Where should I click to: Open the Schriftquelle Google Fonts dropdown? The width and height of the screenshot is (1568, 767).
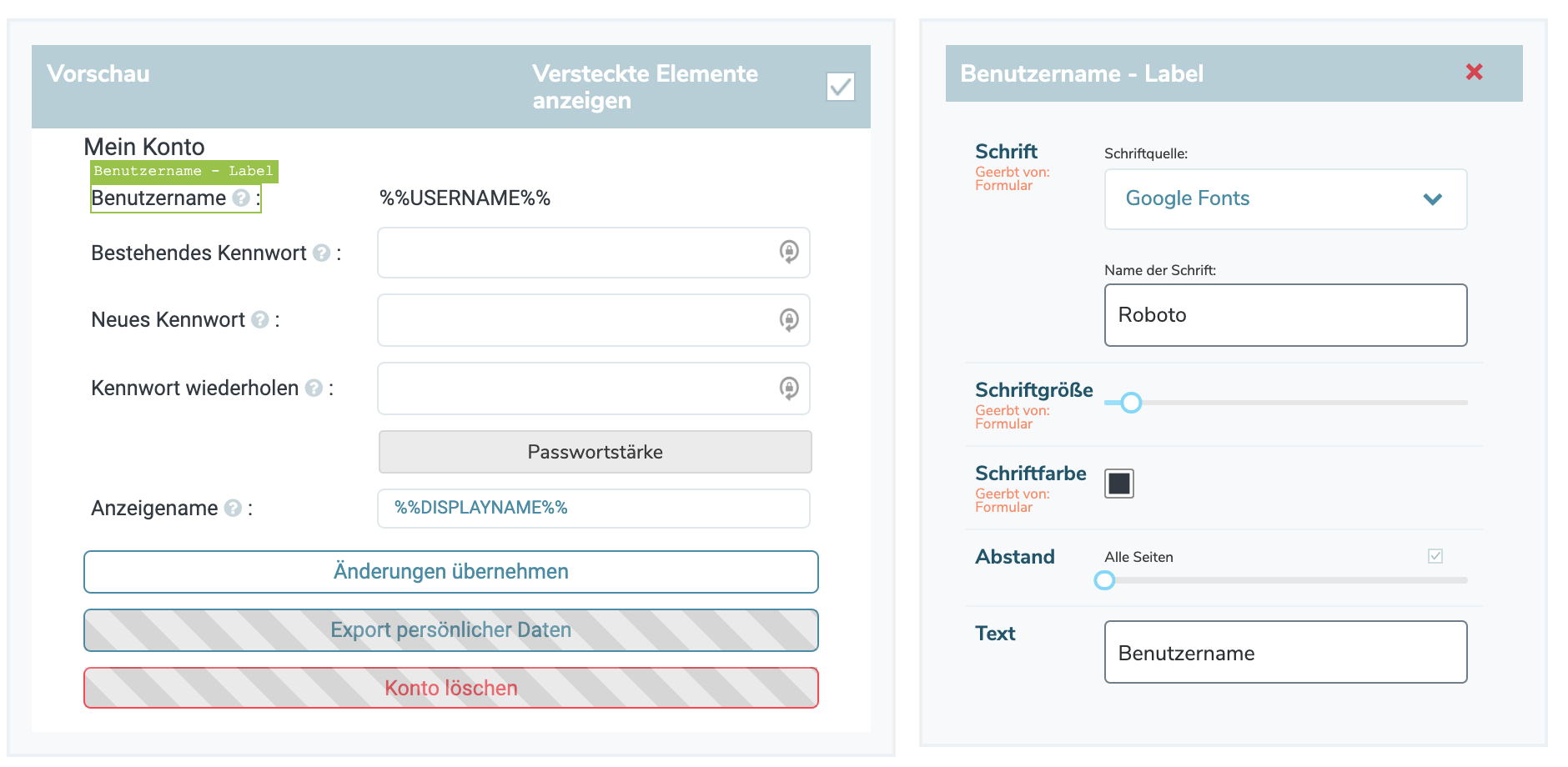click(x=1284, y=199)
